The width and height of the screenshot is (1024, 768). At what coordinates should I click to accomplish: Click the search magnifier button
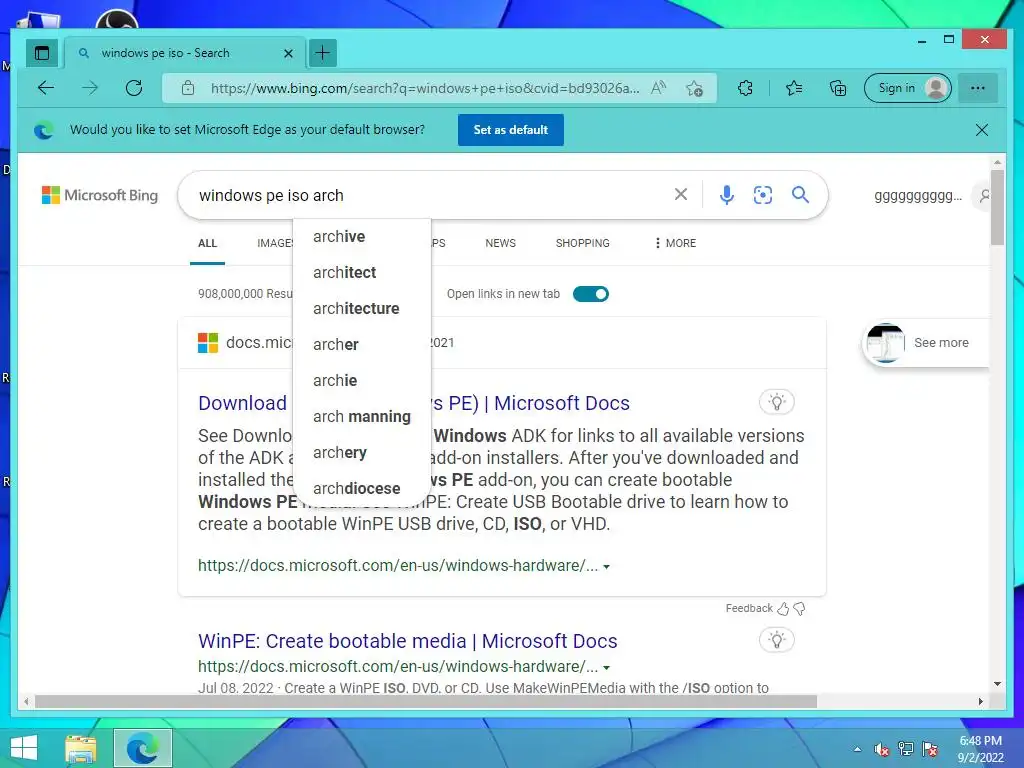[x=800, y=195]
